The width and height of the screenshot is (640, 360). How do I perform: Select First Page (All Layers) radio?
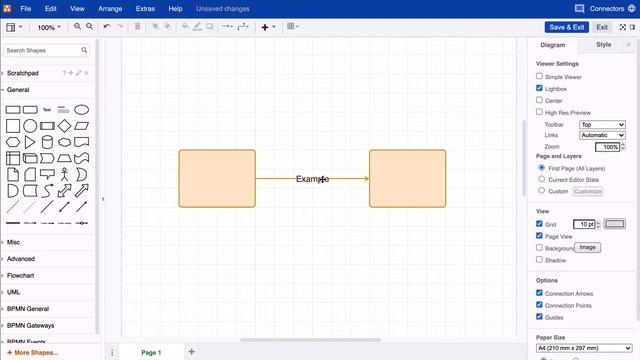point(542,168)
